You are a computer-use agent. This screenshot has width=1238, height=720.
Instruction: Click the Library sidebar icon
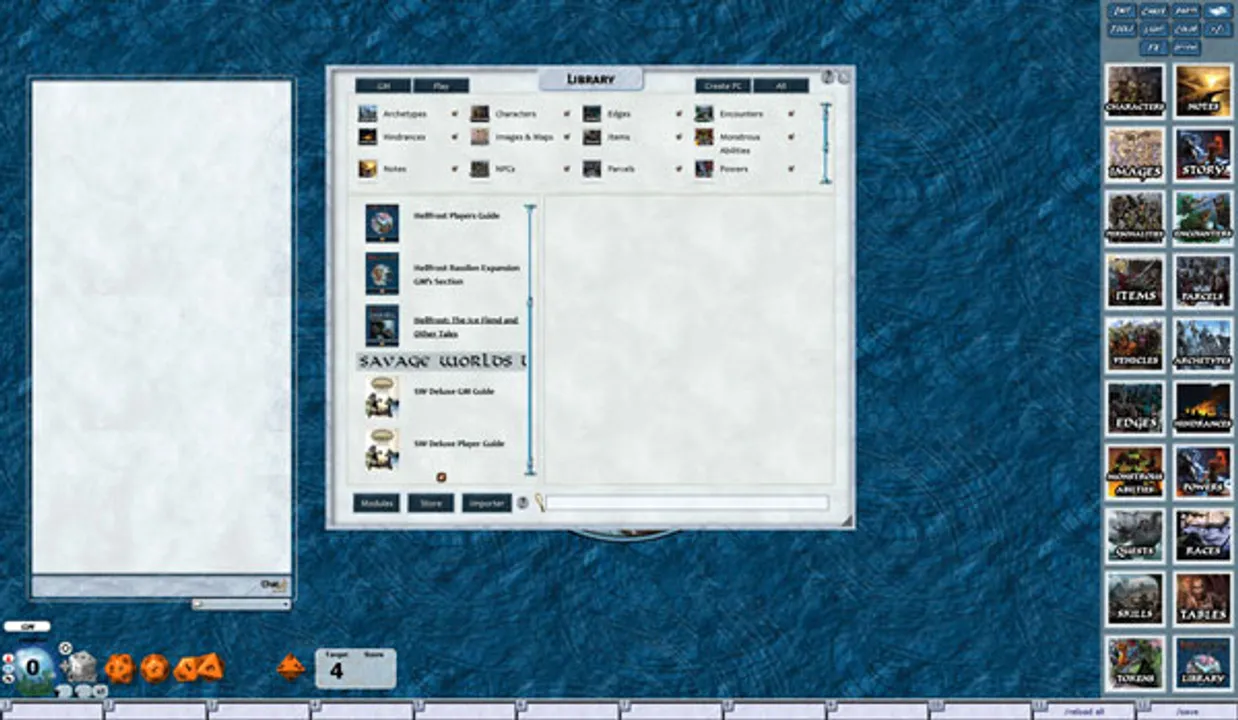click(x=1203, y=662)
